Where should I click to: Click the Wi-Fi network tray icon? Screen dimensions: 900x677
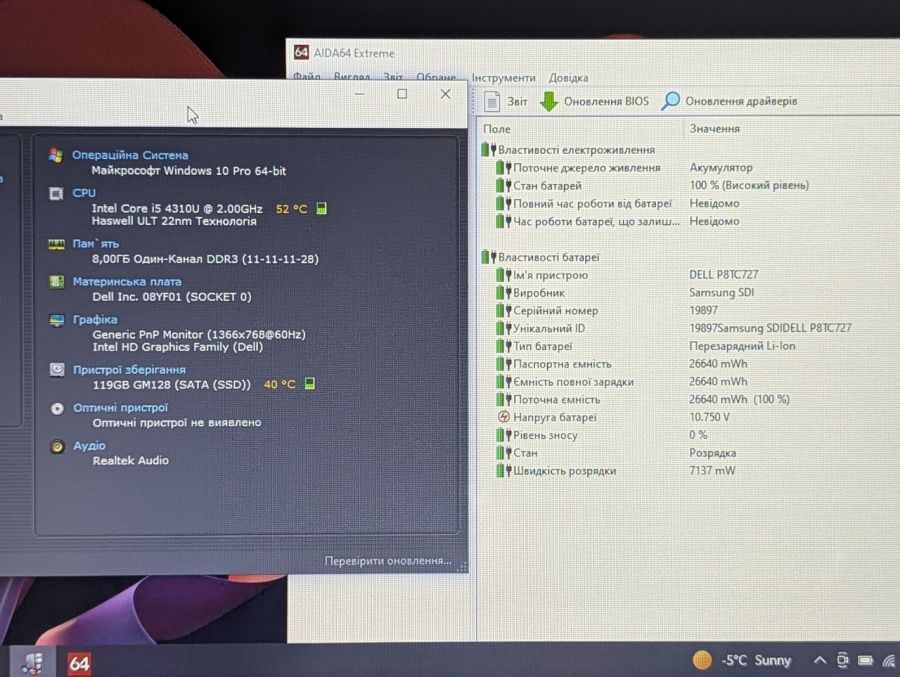coord(889,661)
